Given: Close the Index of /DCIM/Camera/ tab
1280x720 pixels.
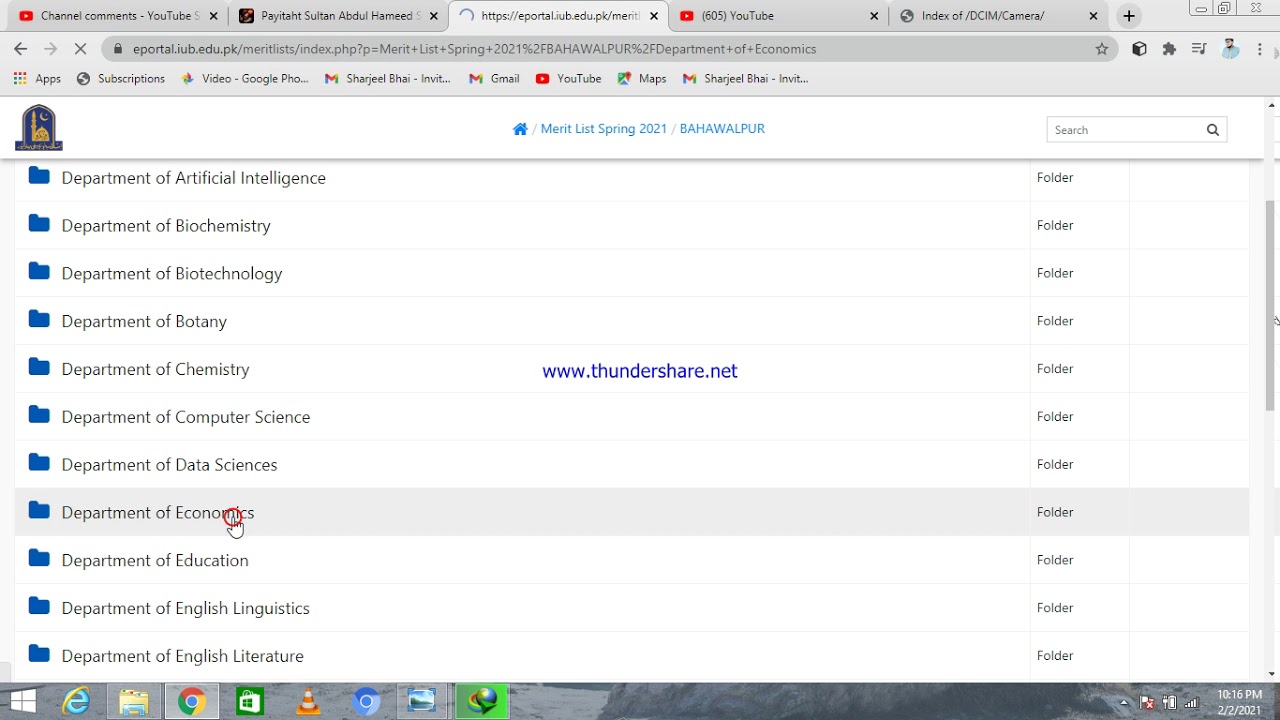Looking at the screenshot, I should coord(1093,16).
